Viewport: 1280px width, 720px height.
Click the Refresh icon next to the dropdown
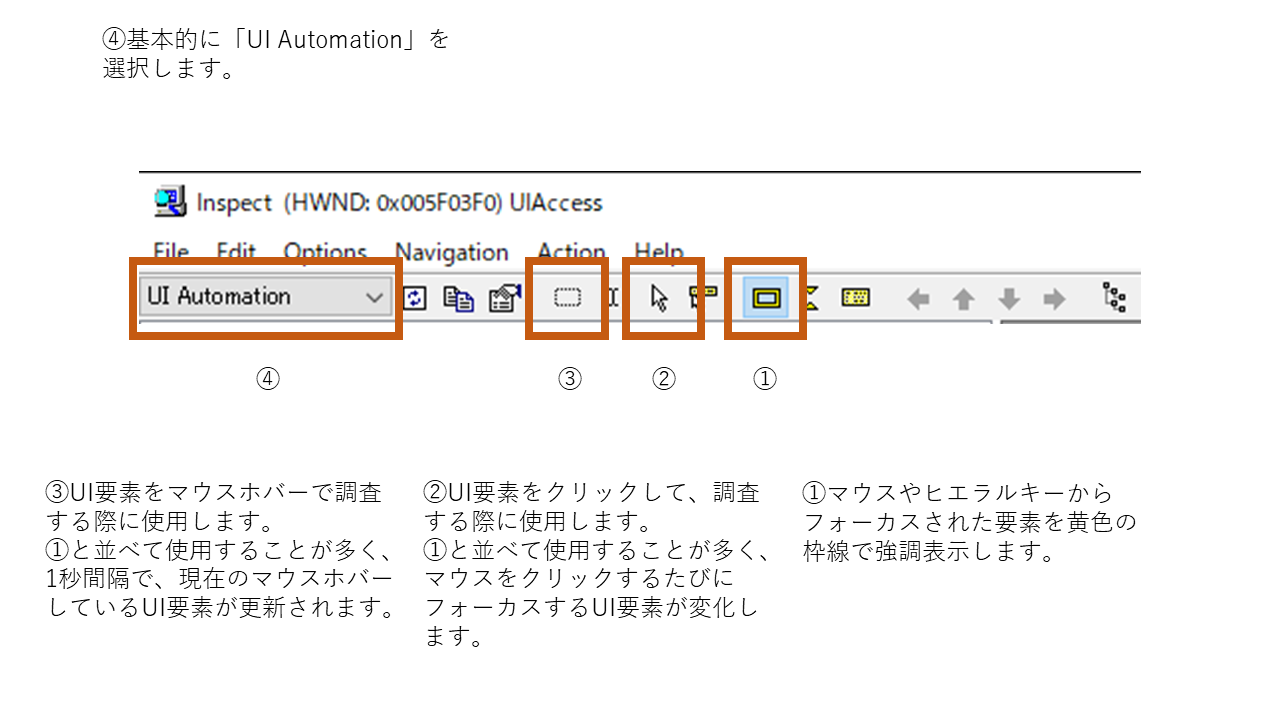(414, 298)
